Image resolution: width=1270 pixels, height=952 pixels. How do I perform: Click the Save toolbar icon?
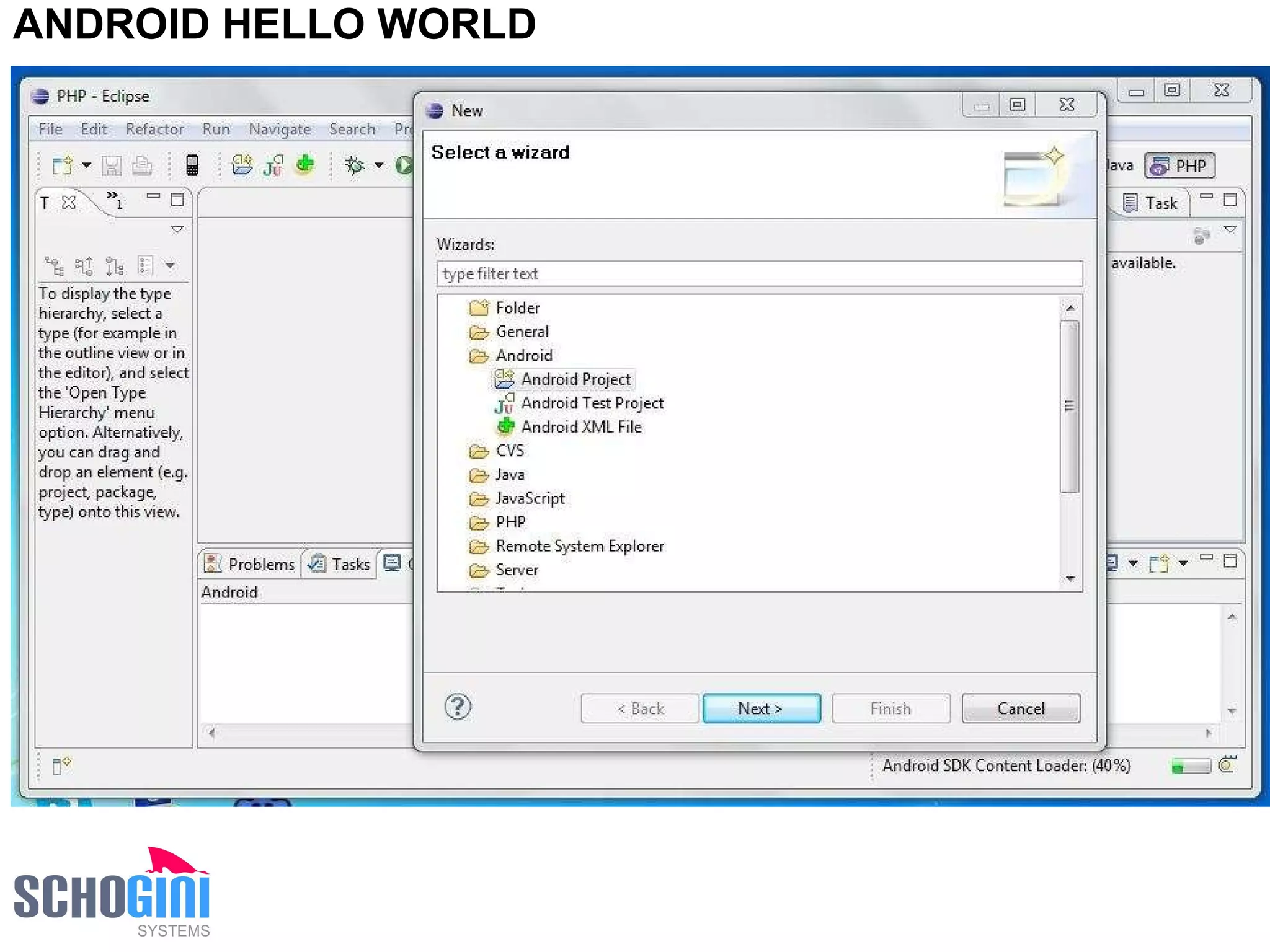(x=112, y=165)
